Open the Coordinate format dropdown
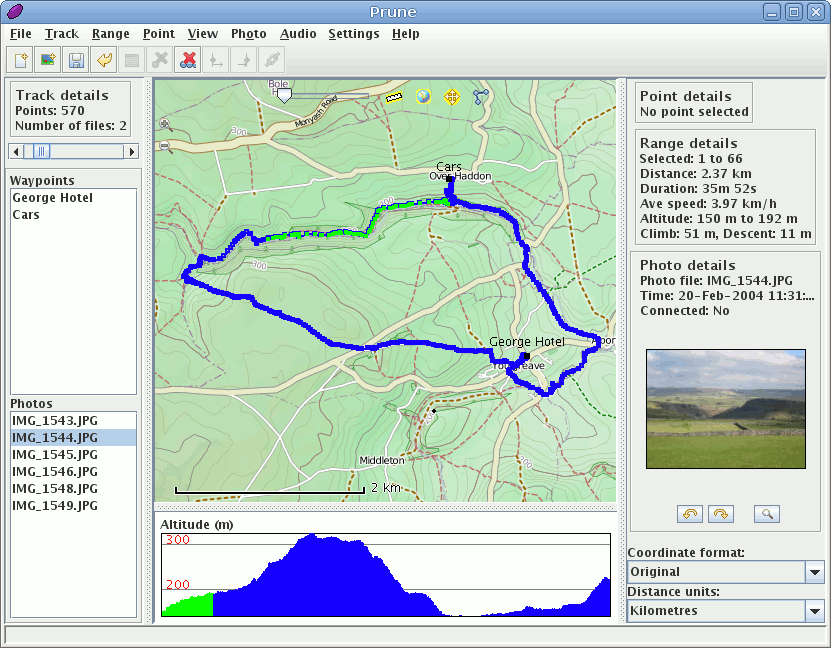The height and width of the screenshot is (648, 831). coord(815,572)
